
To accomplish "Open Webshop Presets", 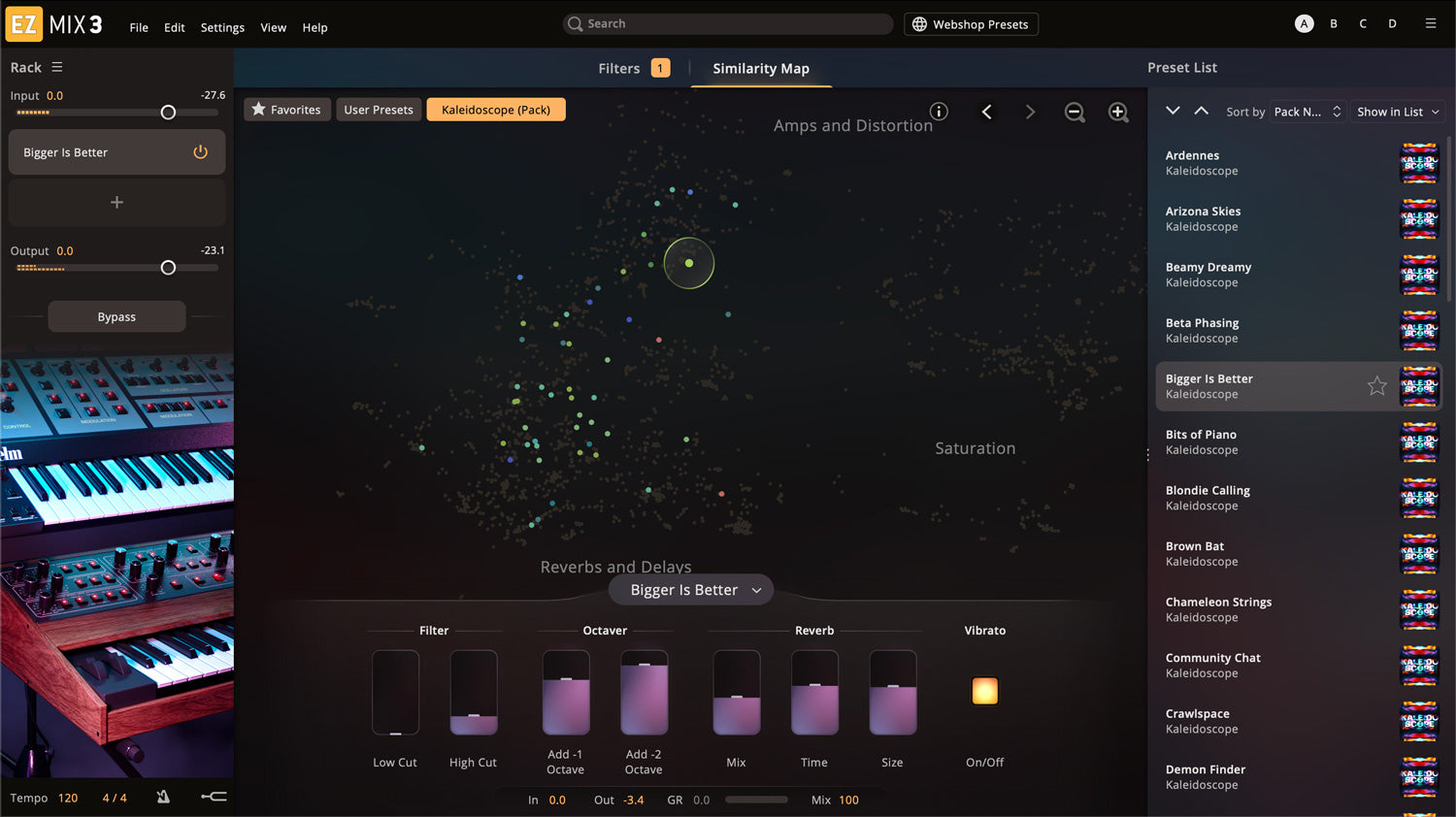I will (x=971, y=24).
